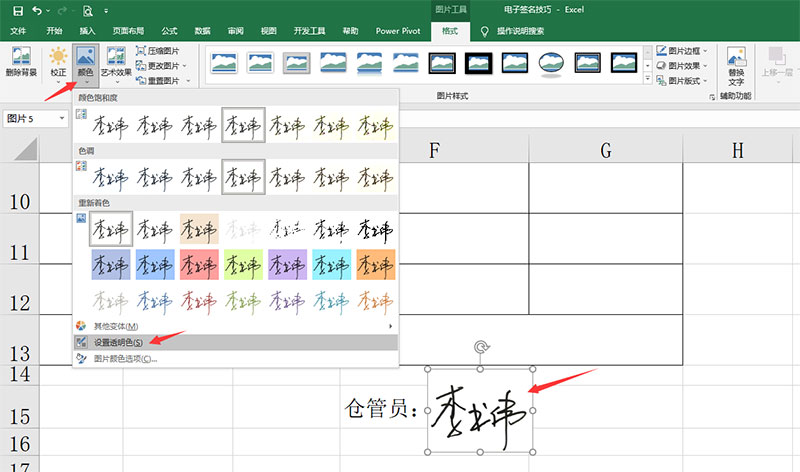Apply the thick black frame picture style
The height and width of the screenshot is (472, 800).
[x=479, y=63]
